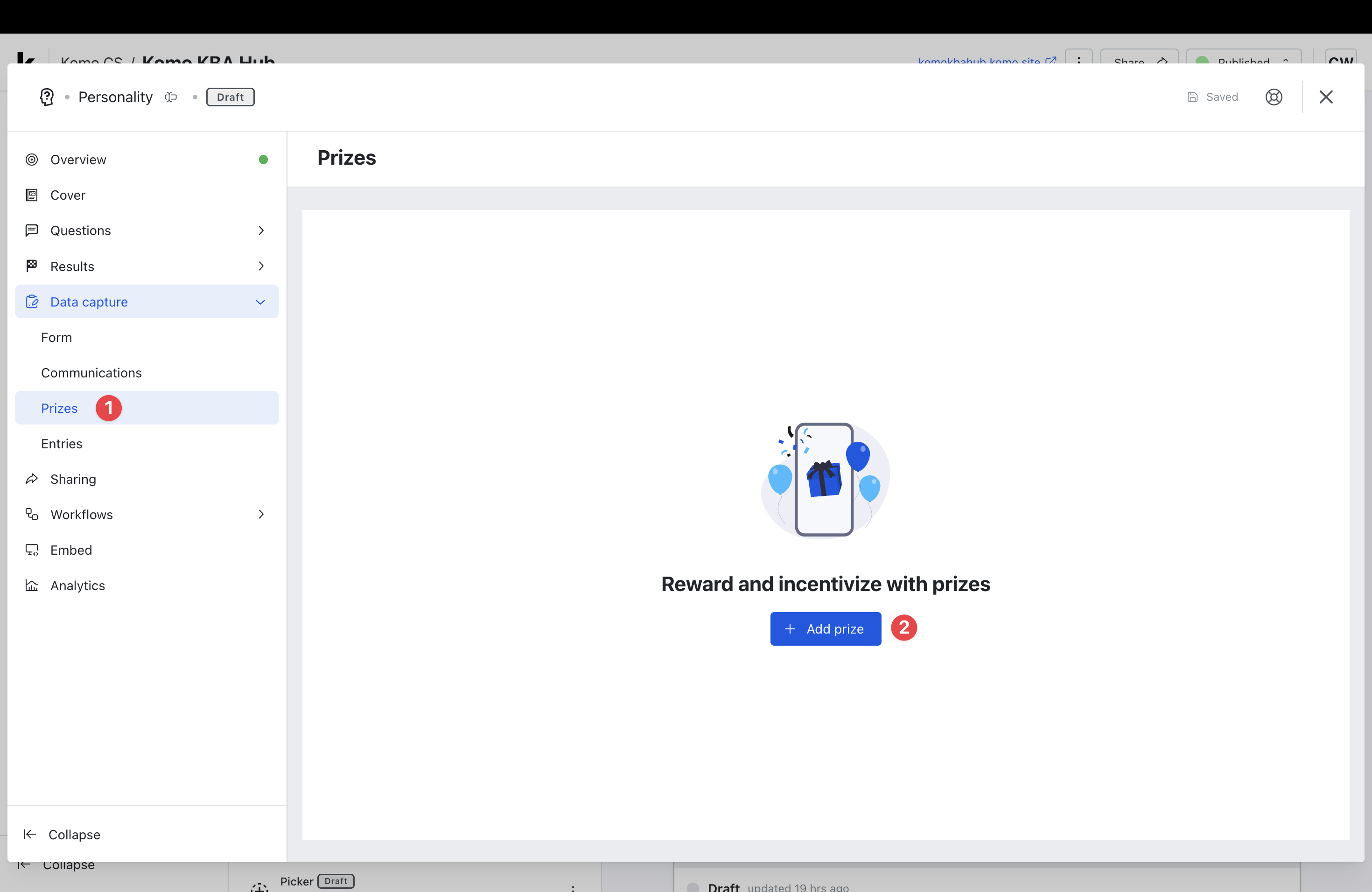Image resolution: width=1372 pixels, height=892 pixels.
Task: Click the Embed sidebar icon
Action: click(32, 550)
